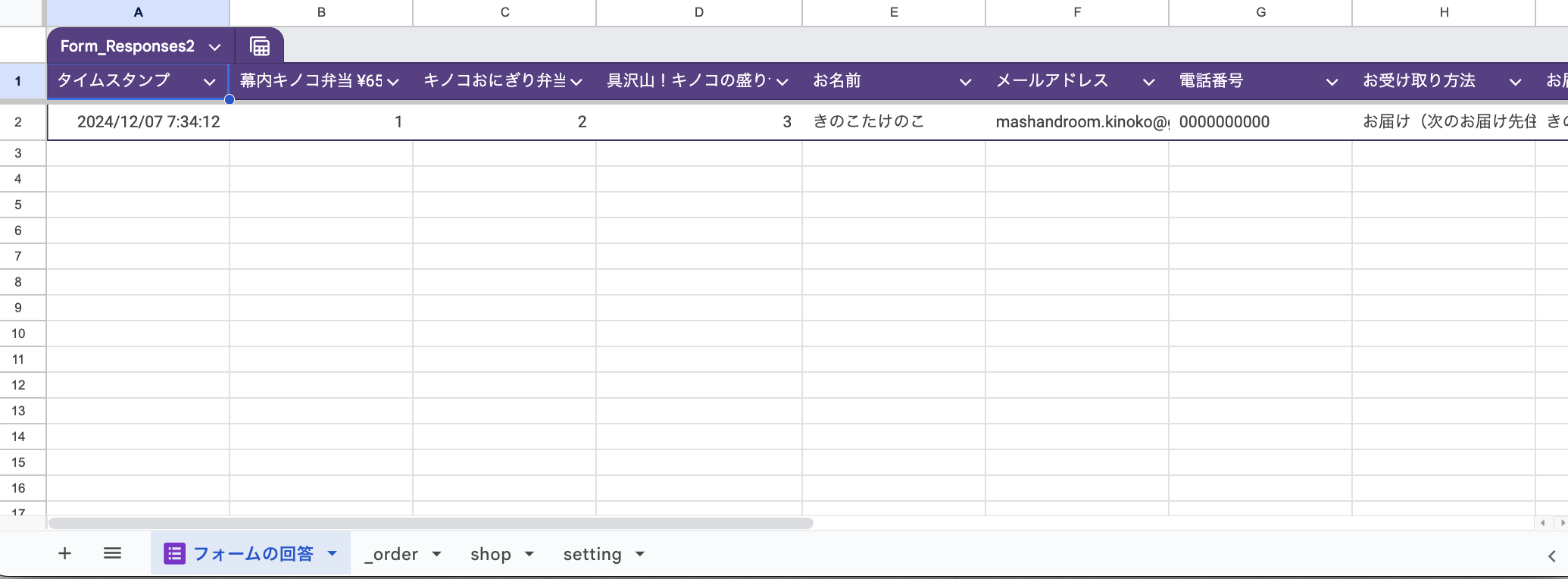
Task: Open the タイムスタンプ column dropdown arrow
Action: (210, 82)
